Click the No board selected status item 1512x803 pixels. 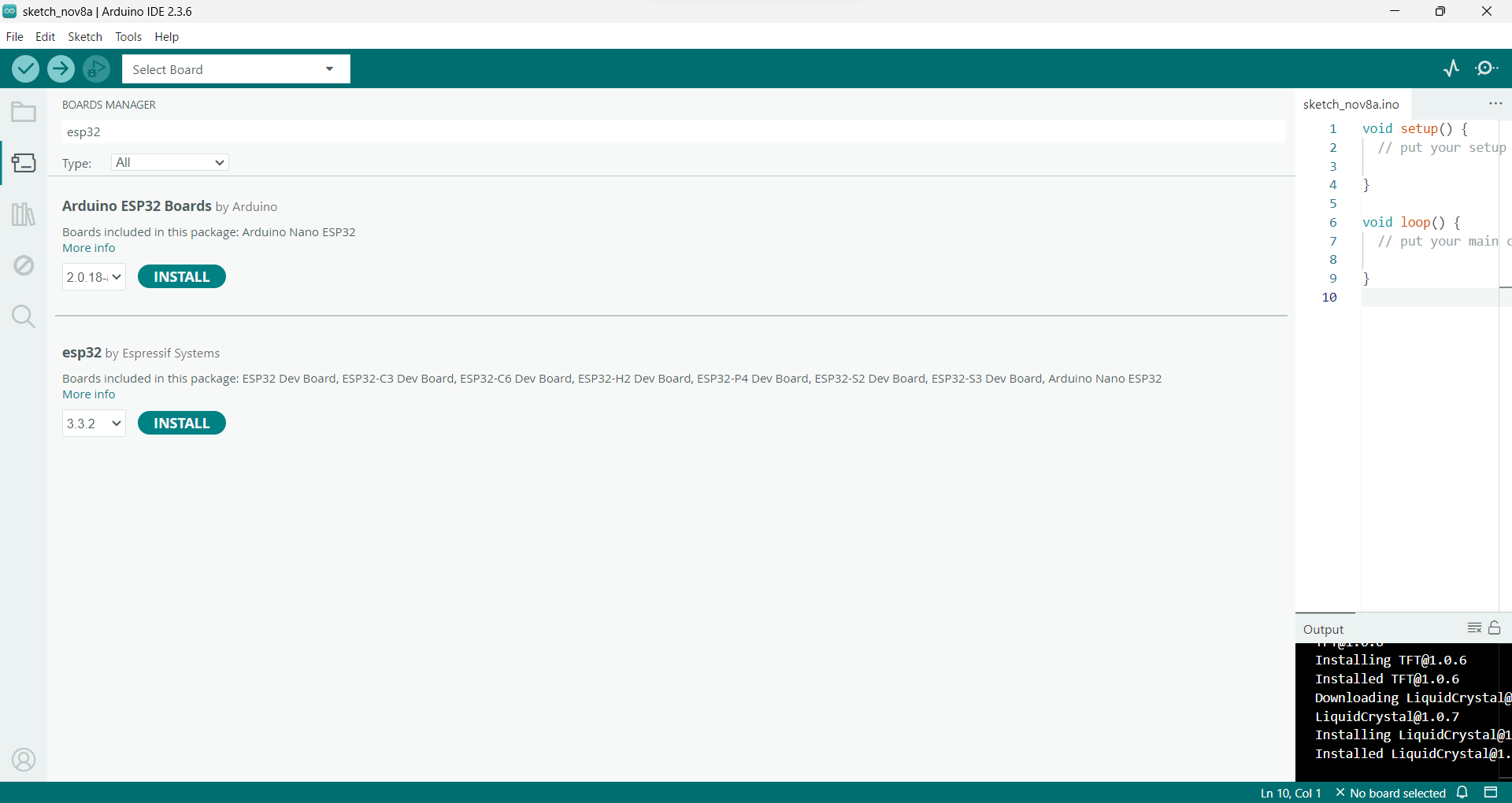(1391, 793)
